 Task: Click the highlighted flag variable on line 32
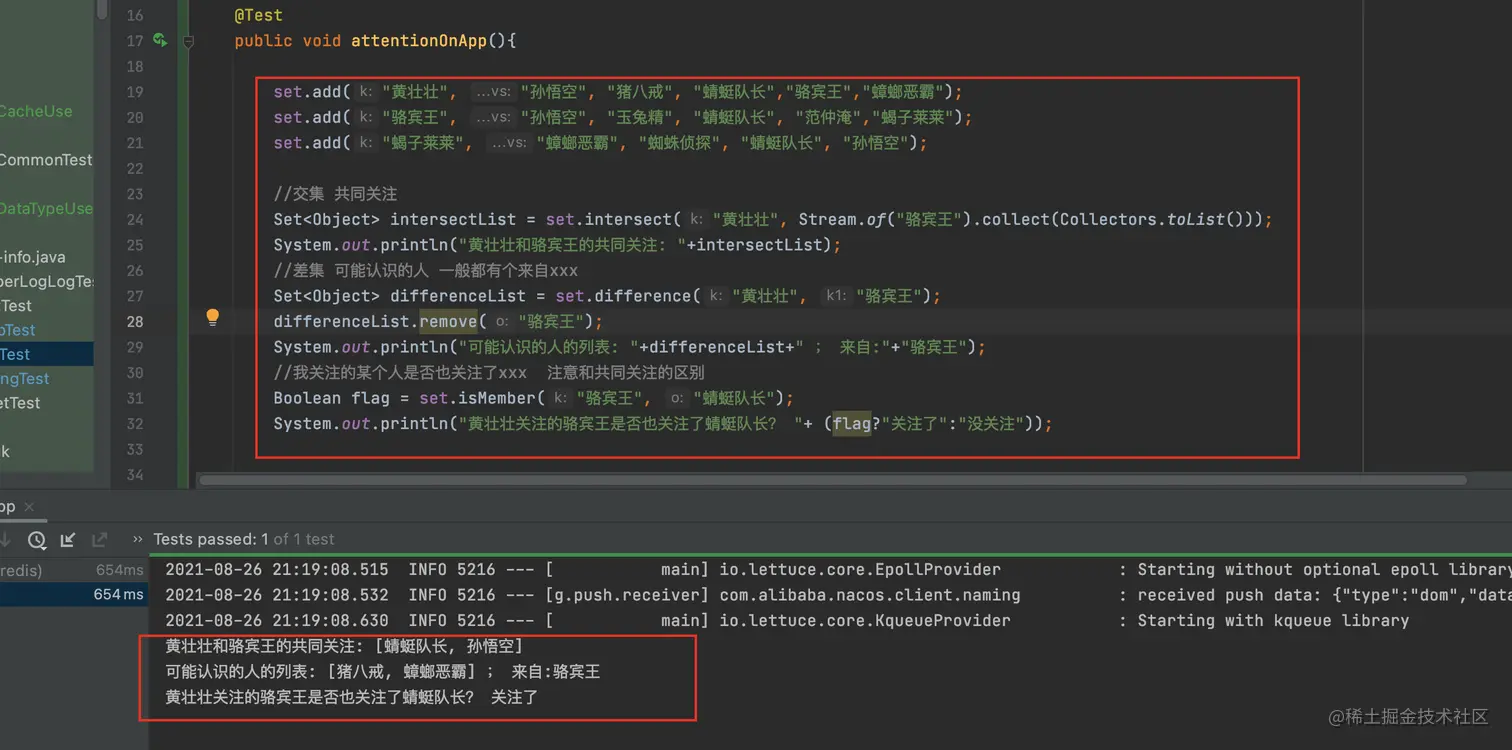852,423
